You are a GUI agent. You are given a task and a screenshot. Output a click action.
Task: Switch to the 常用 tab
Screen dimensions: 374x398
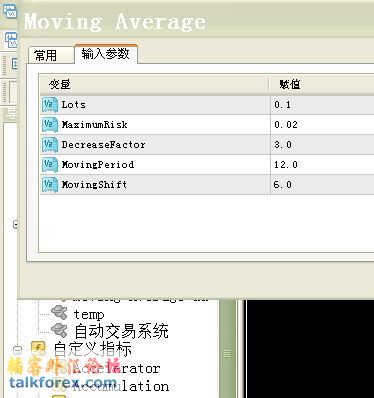[51, 55]
